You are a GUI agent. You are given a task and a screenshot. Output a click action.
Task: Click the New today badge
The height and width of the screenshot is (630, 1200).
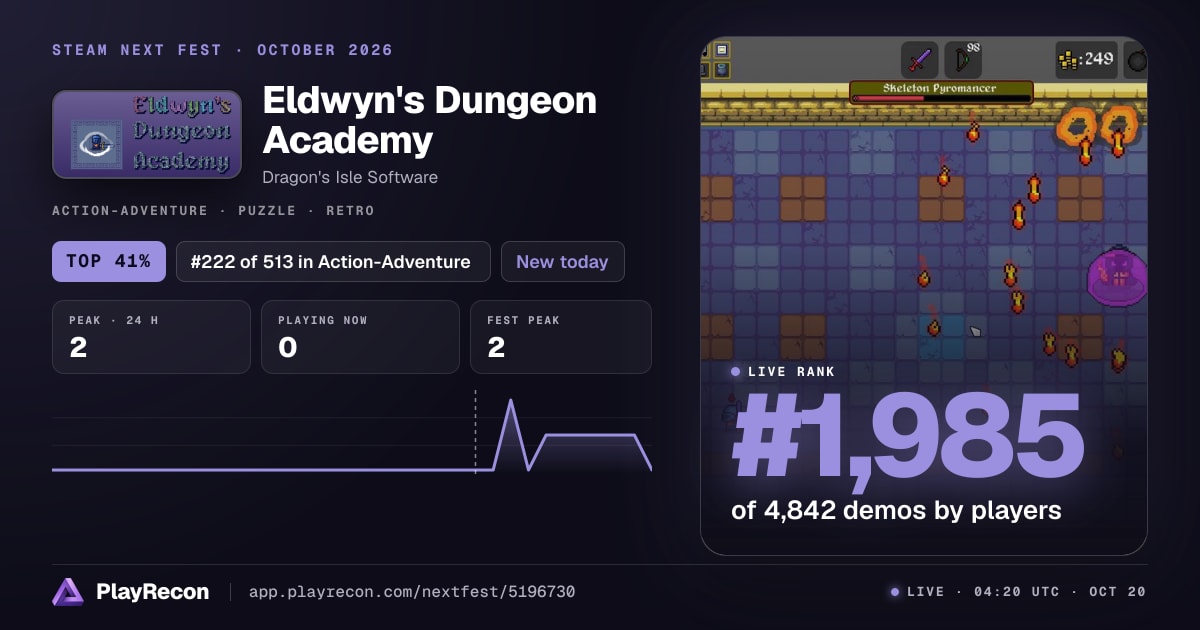point(562,262)
